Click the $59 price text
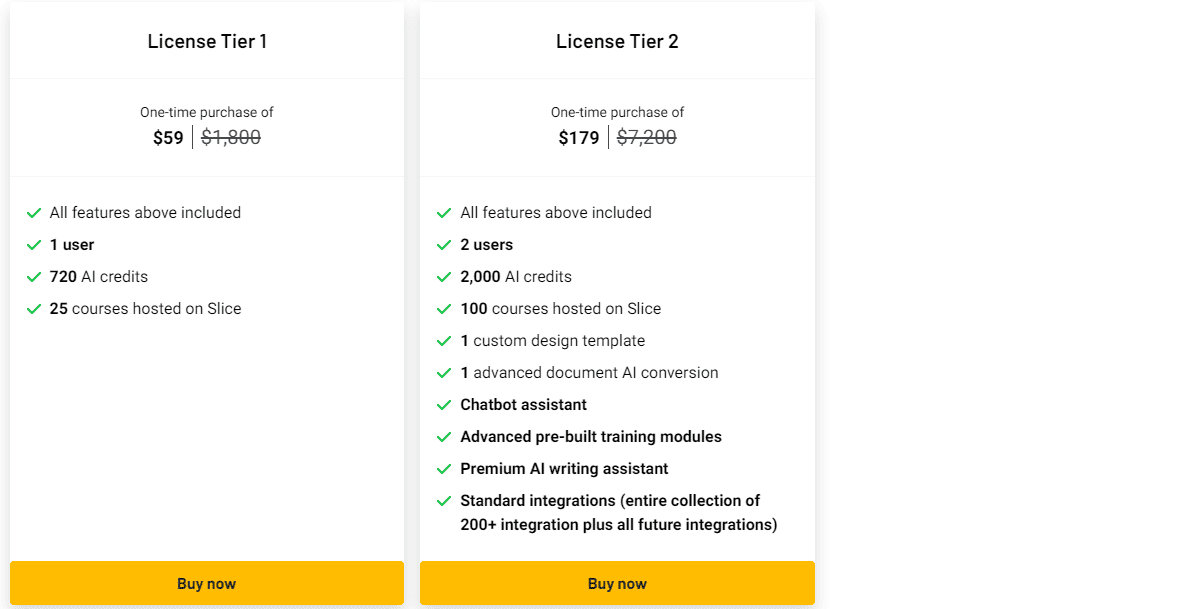Image resolution: width=1197 pixels, height=609 pixels. (x=168, y=137)
